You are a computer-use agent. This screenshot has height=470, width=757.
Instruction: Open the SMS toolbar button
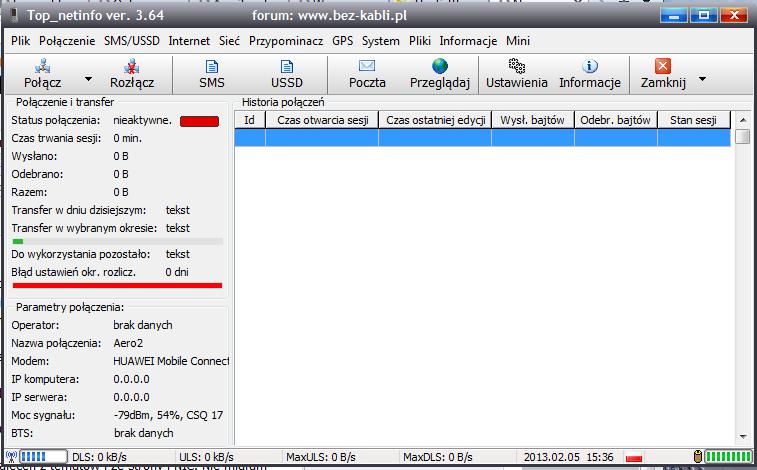point(212,66)
